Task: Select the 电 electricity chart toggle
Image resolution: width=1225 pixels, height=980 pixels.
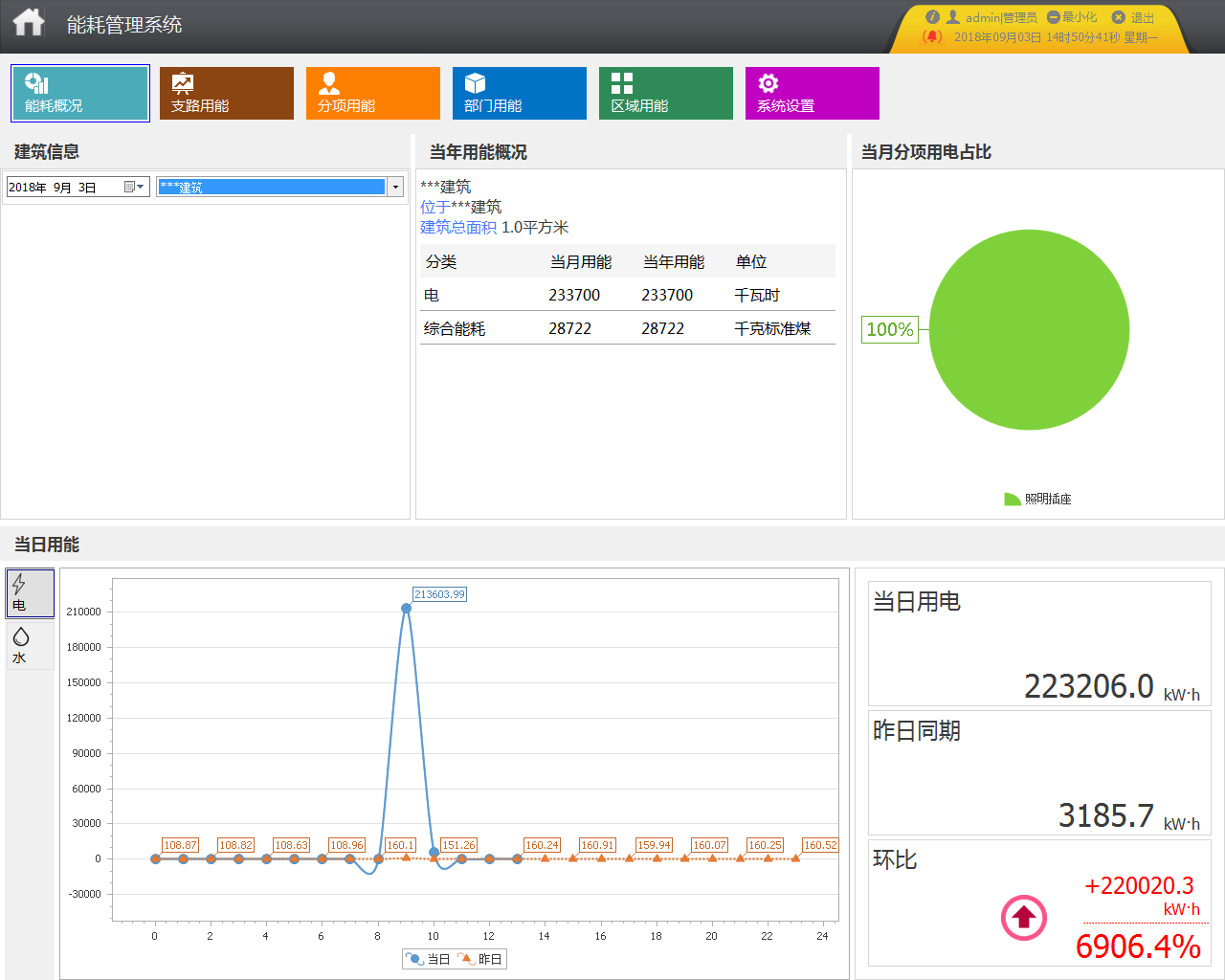Action: [x=30, y=593]
